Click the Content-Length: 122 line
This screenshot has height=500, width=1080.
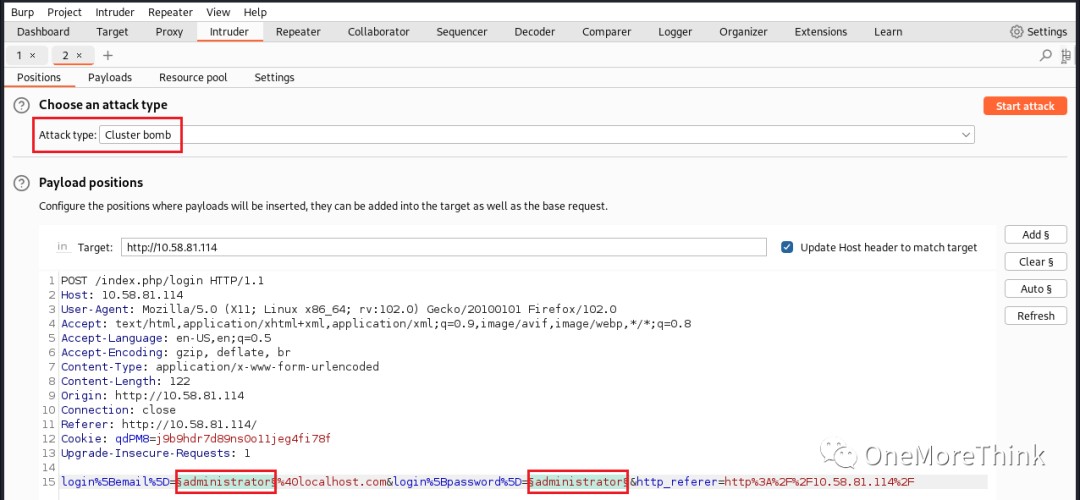click(125, 381)
